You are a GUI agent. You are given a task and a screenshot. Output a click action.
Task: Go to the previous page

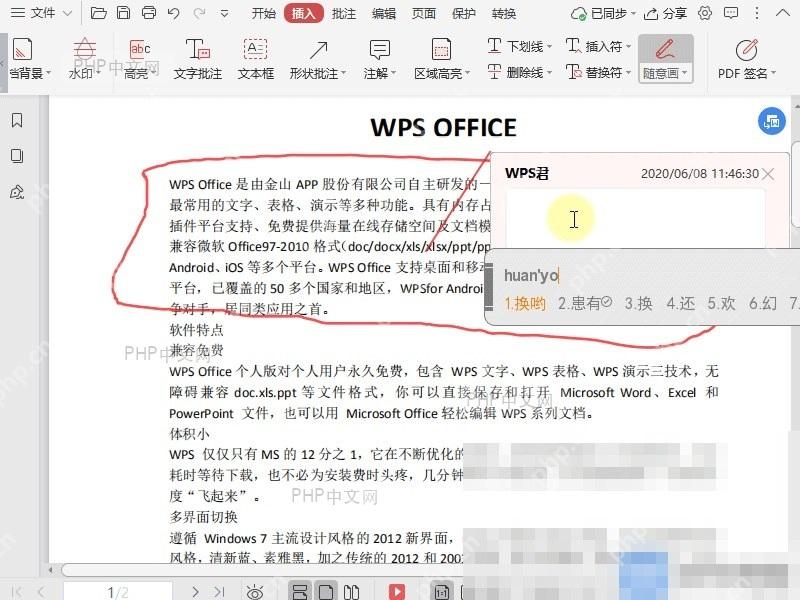[x=41, y=592]
